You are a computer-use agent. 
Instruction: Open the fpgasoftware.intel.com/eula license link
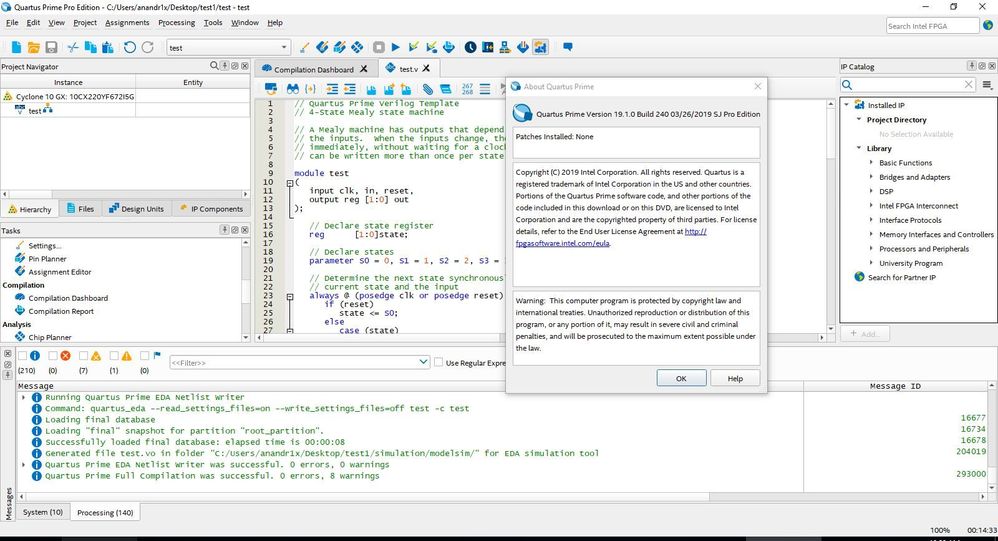562,242
